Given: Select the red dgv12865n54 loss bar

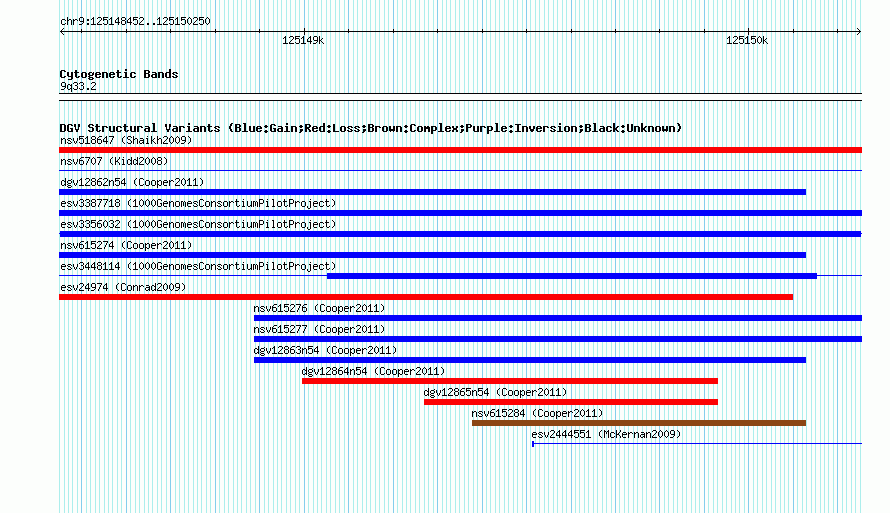Looking at the screenshot, I should pyautogui.click(x=571, y=402).
